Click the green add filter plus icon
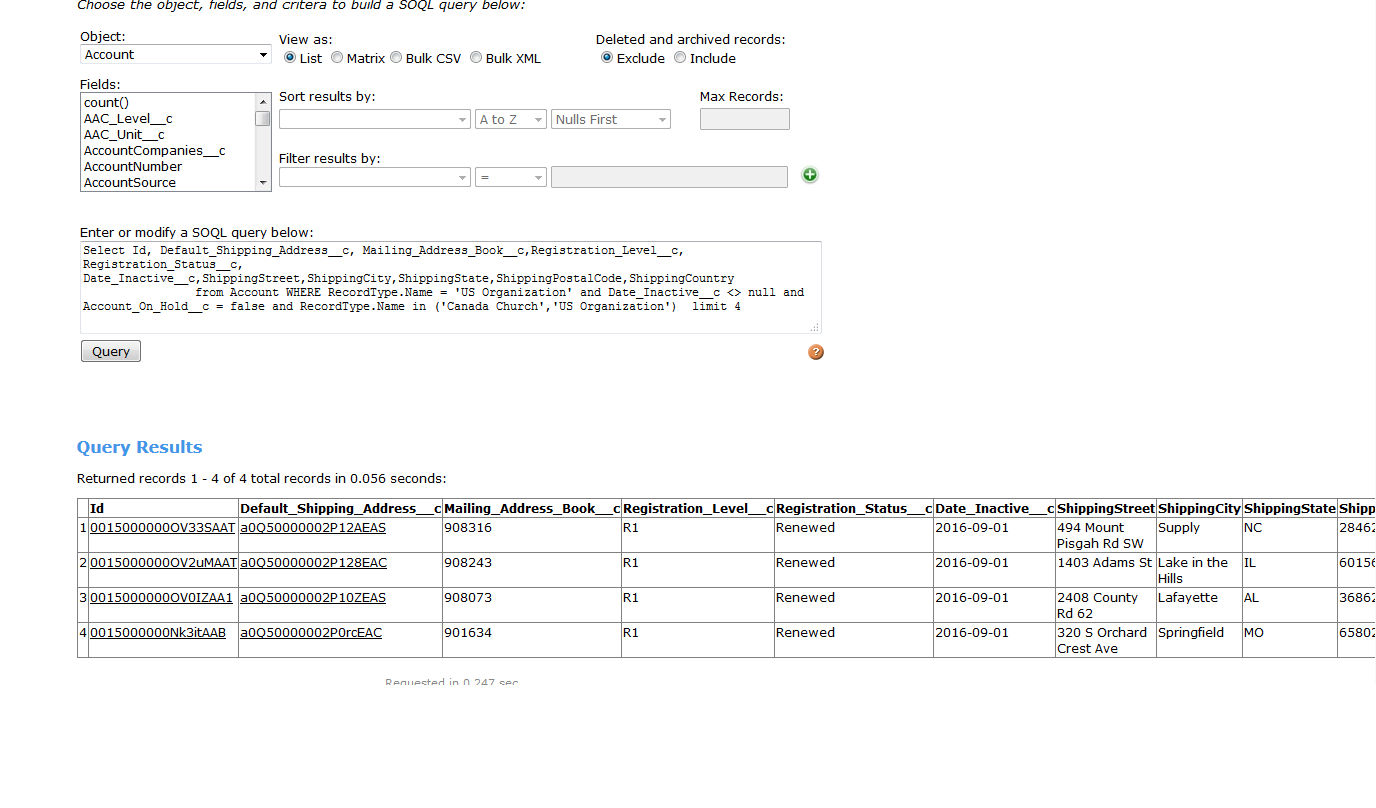Screen dimensions: 1376x808 [810, 175]
